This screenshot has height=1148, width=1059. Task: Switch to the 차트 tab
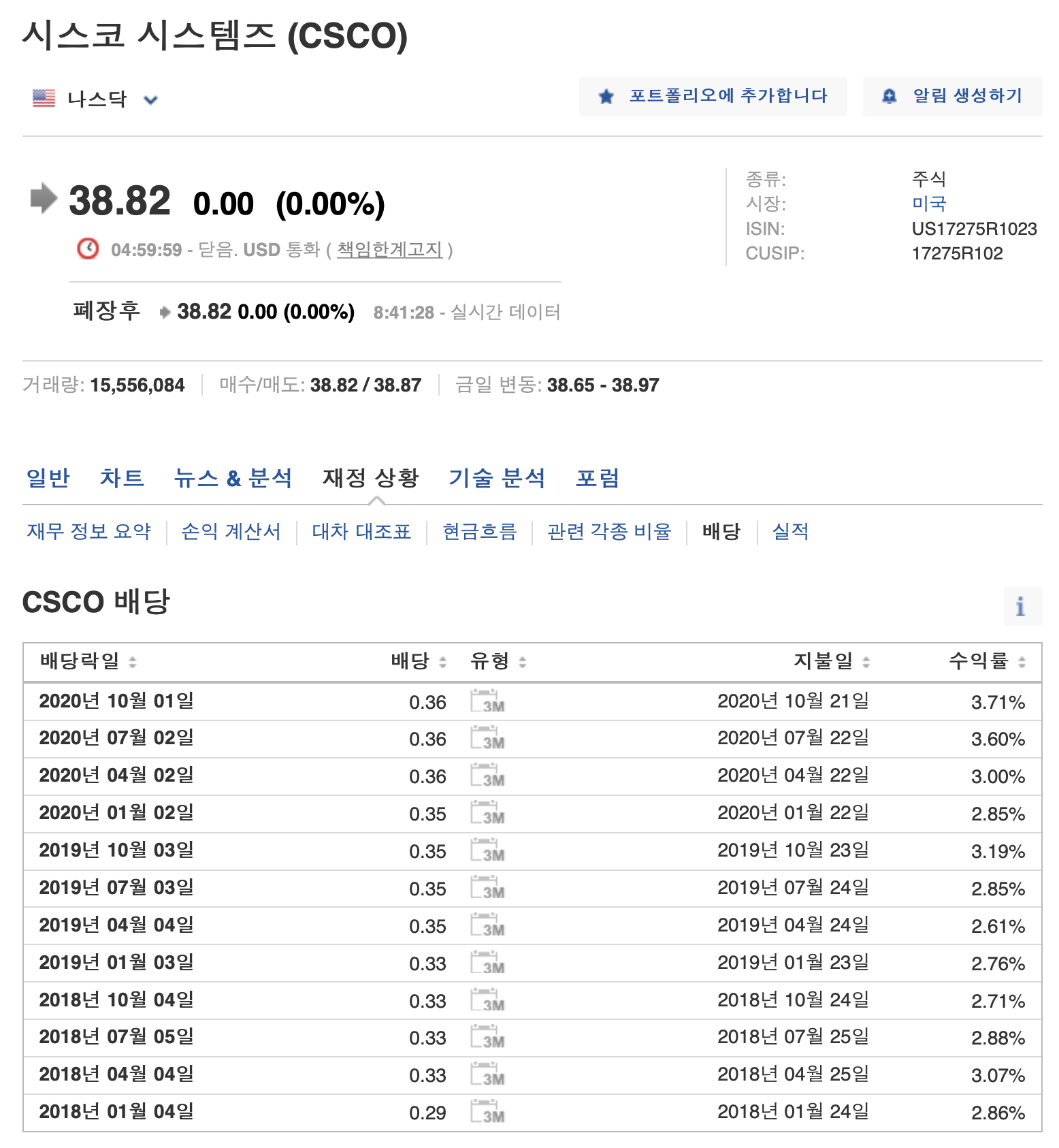122,478
